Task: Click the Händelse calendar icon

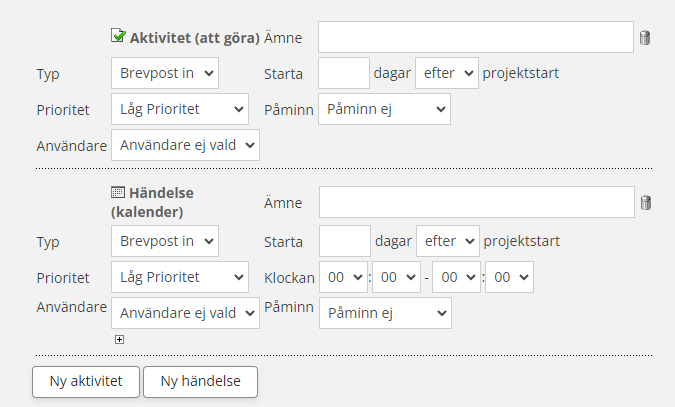Action: [x=118, y=191]
